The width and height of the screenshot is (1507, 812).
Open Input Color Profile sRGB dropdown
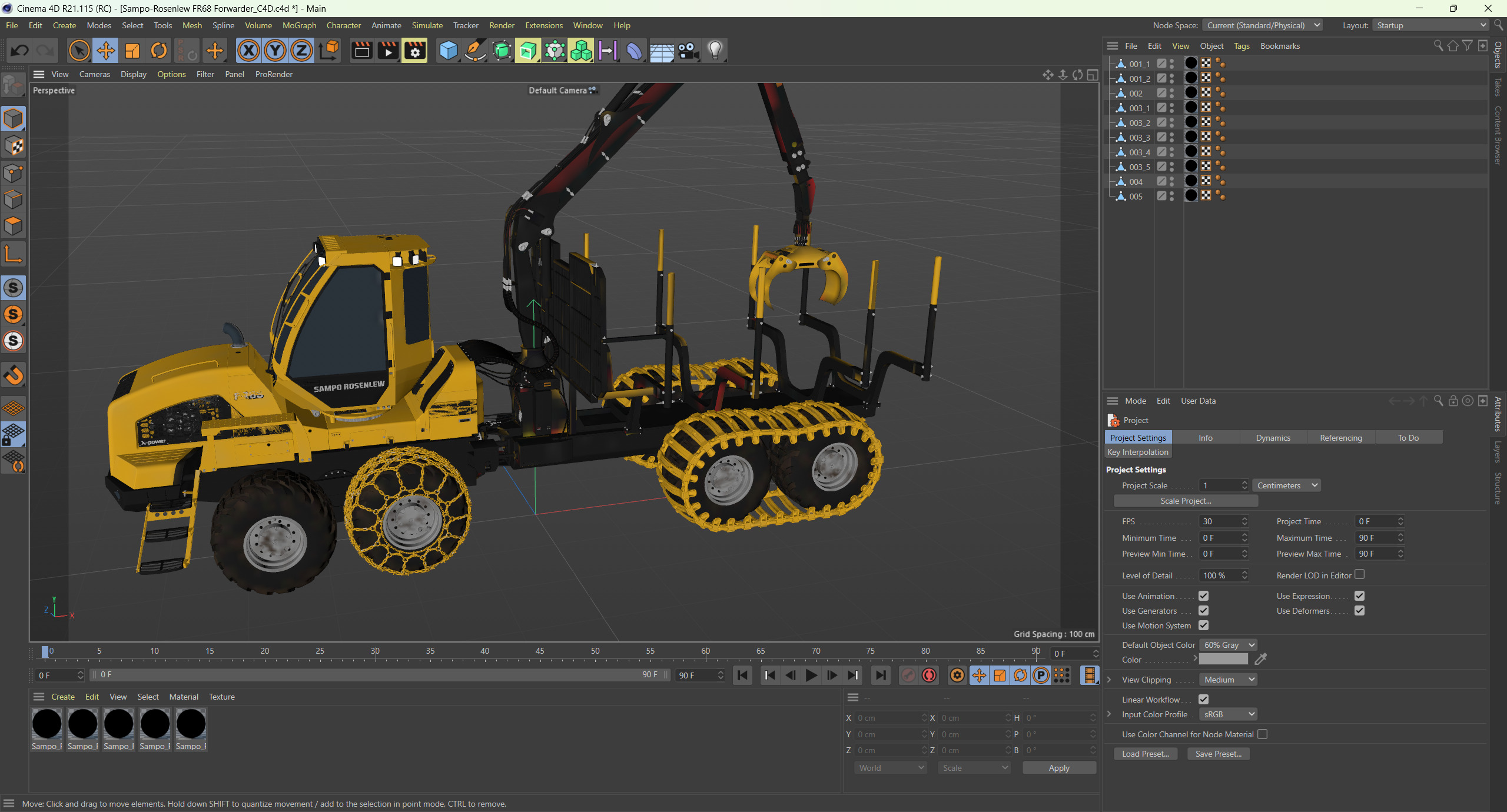(1228, 714)
